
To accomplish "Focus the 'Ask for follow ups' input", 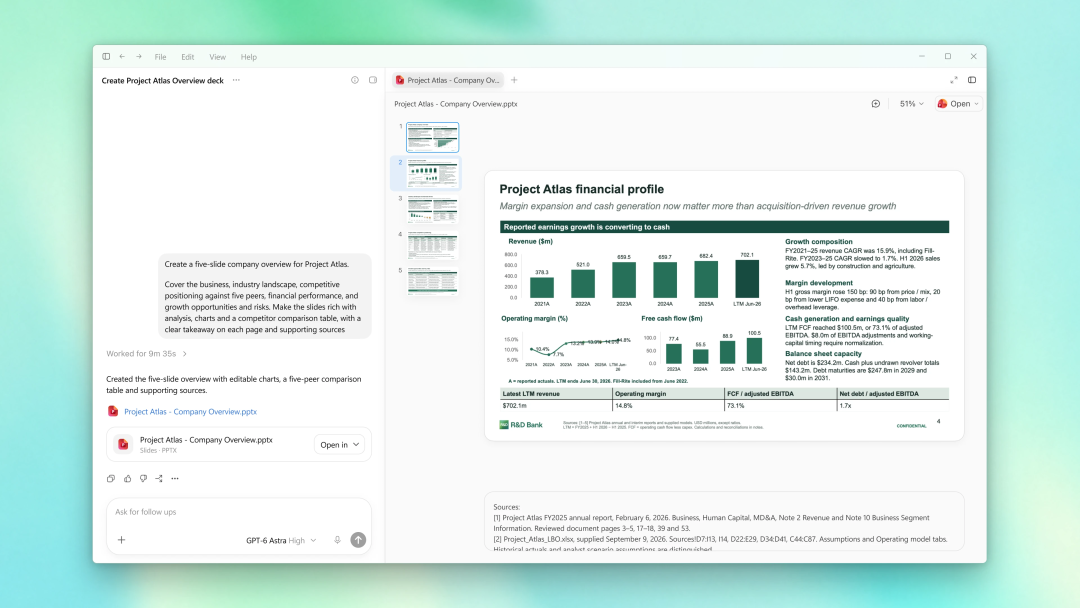I will pos(238,512).
